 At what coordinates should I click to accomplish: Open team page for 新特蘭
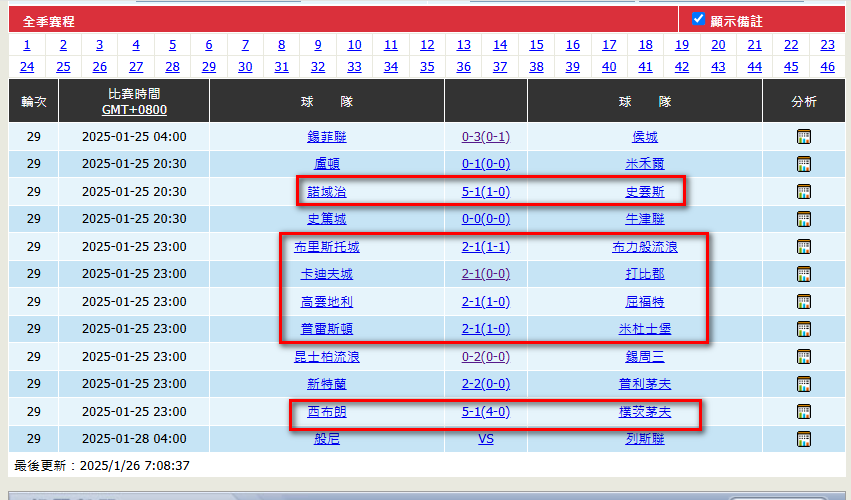click(327, 384)
